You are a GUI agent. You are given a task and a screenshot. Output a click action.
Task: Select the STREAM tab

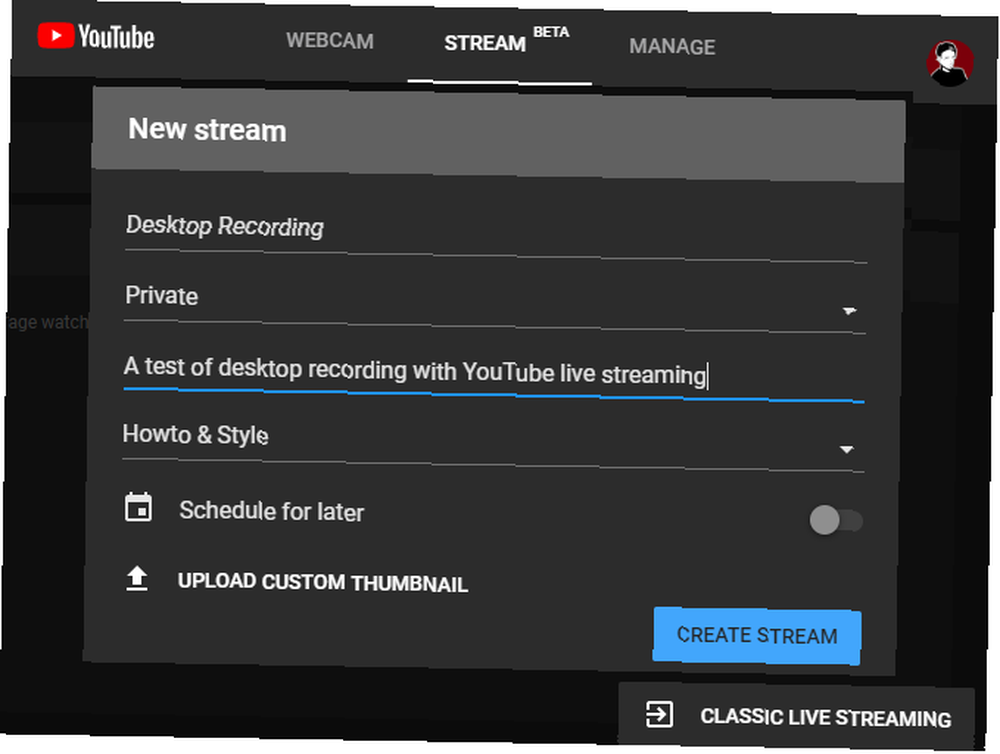(485, 43)
